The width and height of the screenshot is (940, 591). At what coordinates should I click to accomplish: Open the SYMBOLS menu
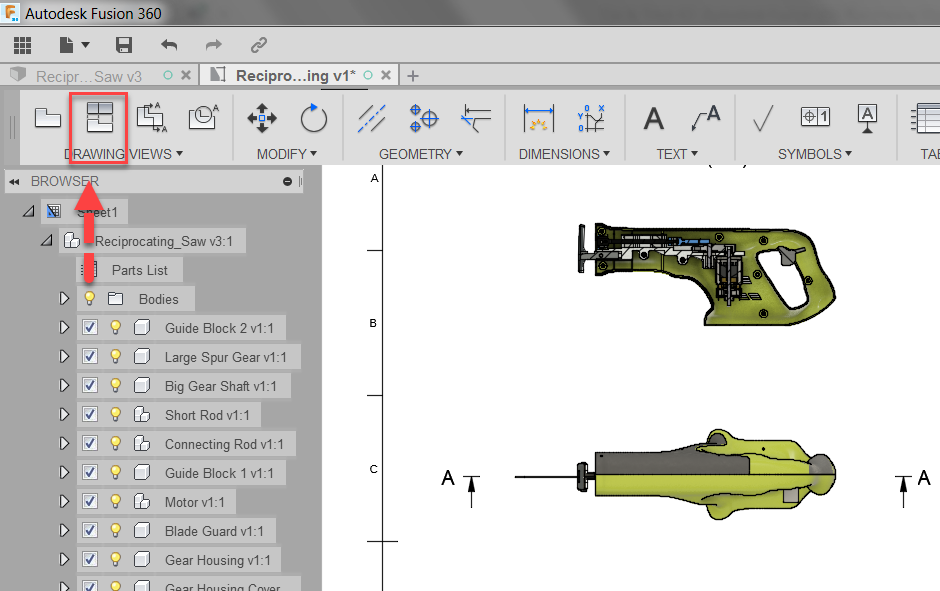(815, 154)
